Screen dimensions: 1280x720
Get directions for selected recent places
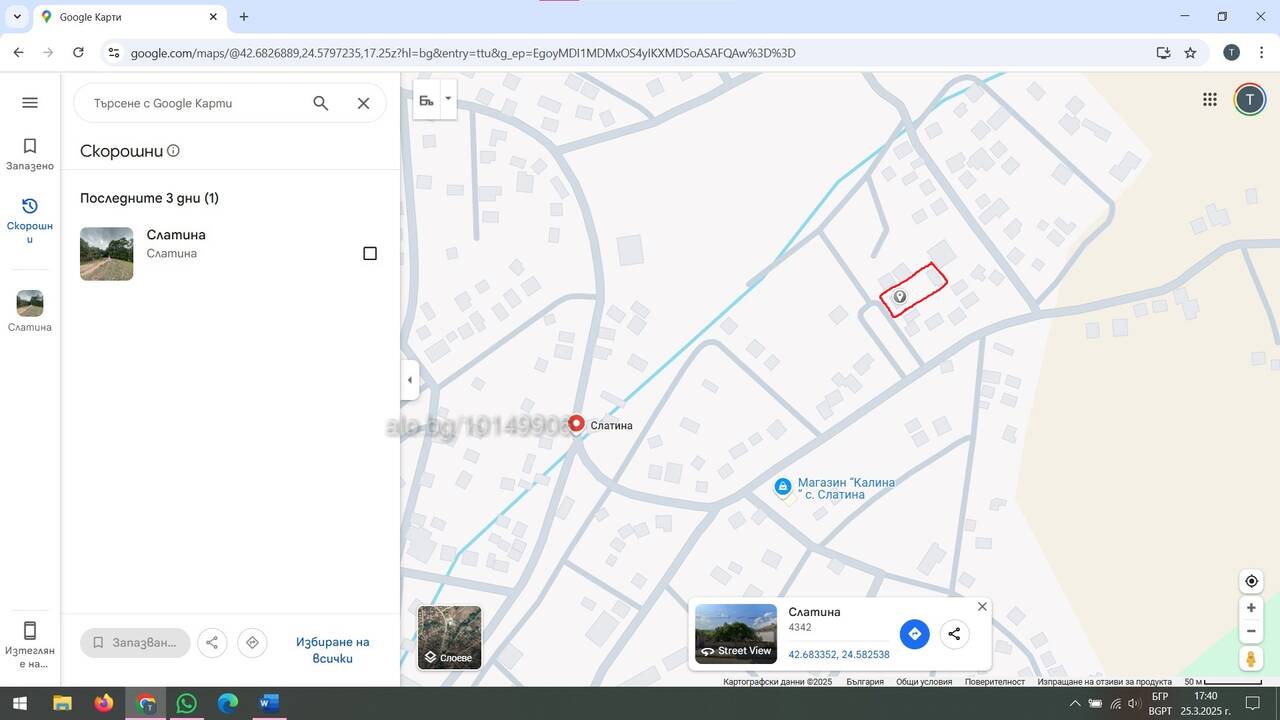252,642
